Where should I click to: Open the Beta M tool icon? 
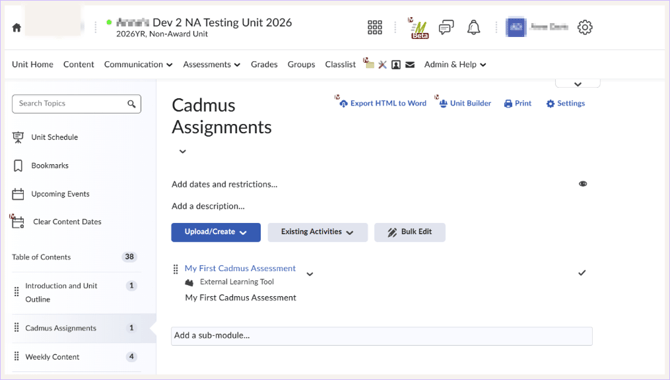point(419,28)
